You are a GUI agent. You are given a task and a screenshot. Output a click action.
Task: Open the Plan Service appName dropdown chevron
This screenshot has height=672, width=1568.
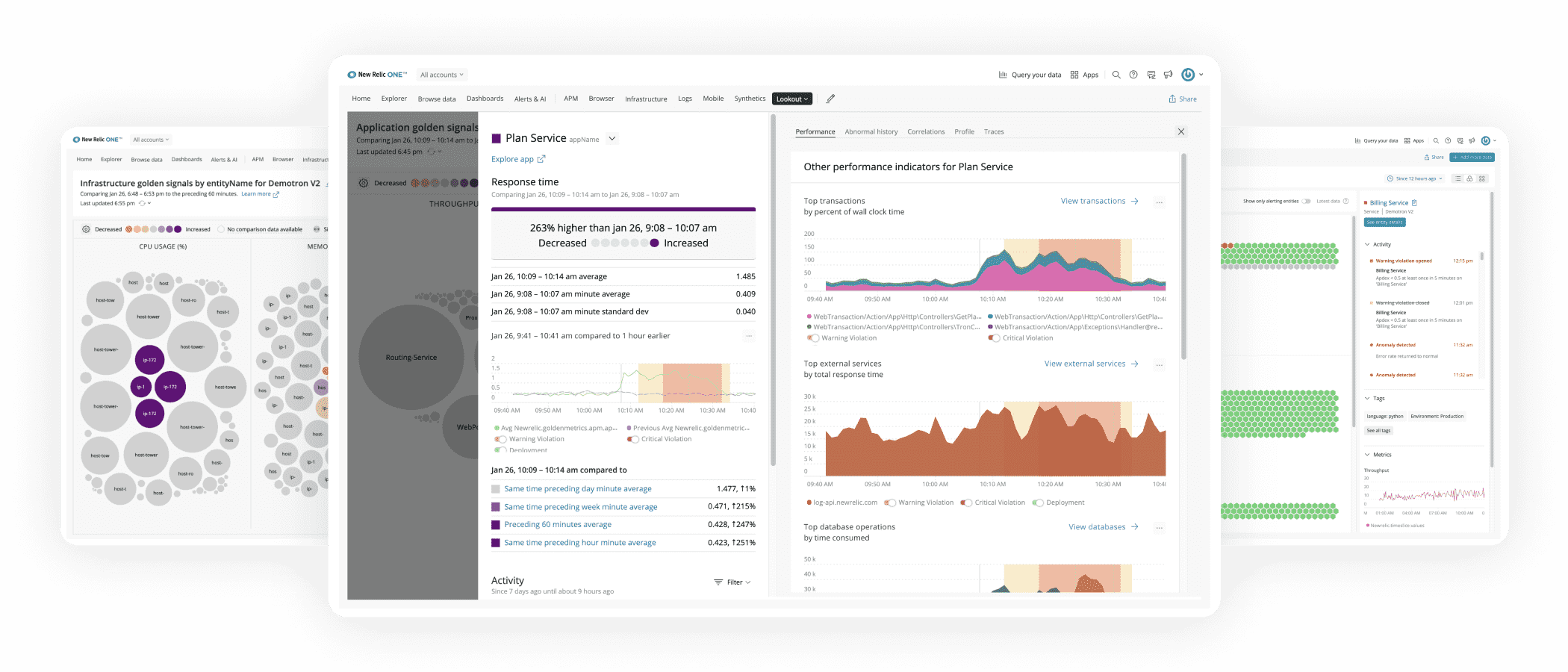tap(612, 138)
